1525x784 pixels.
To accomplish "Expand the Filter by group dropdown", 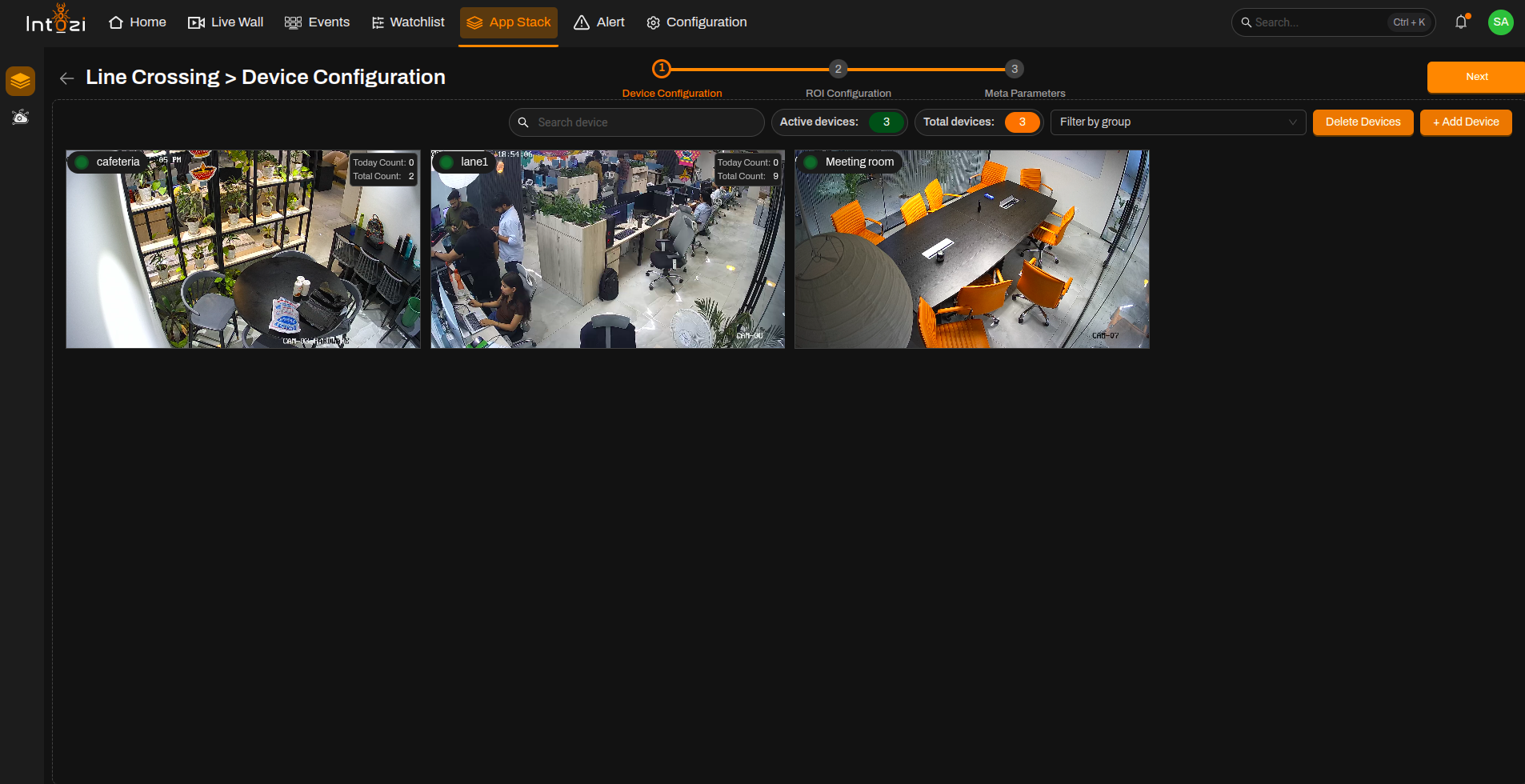I will pos(1178,122).
